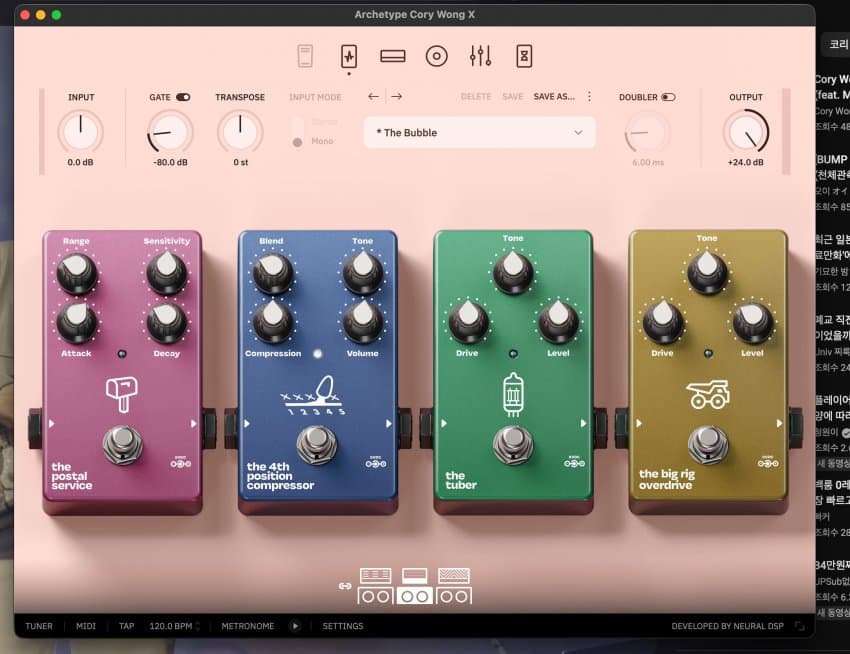This screenshot has height=654, width=850.
Task: Go to the next preset arrow
Action: [x=397, y=97]
